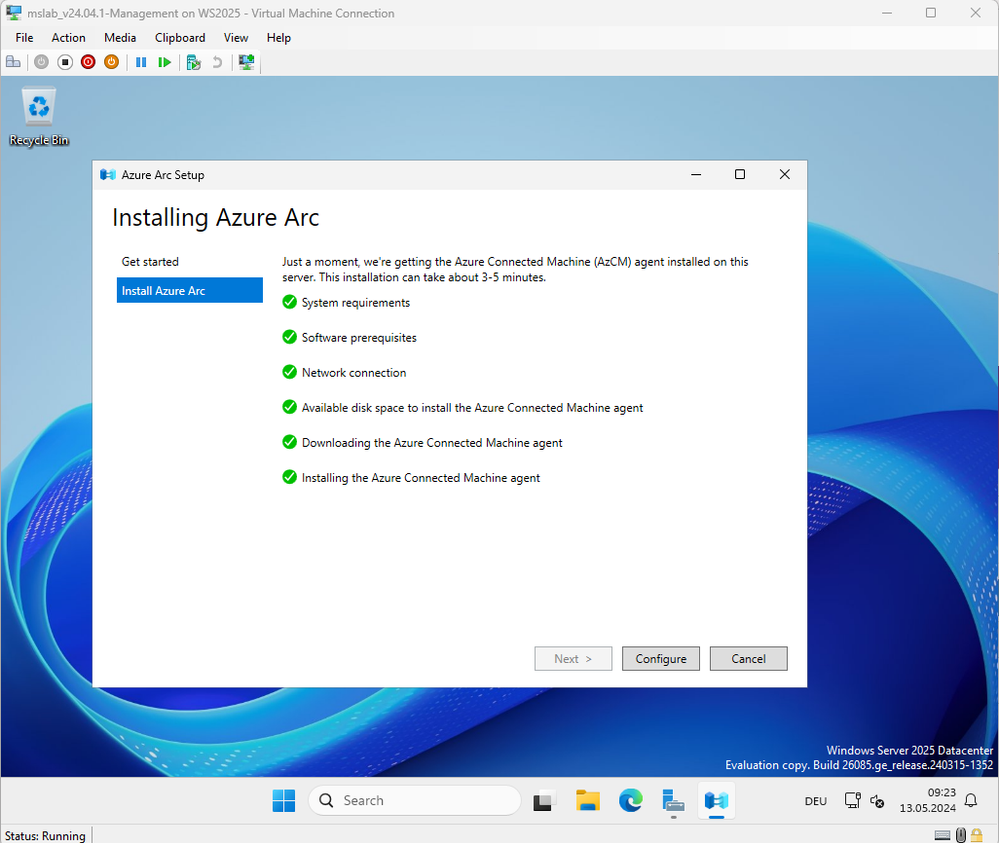Click the lock icon in VM status bar
Viewport: 999px width, 843px height.
(977, 835)
